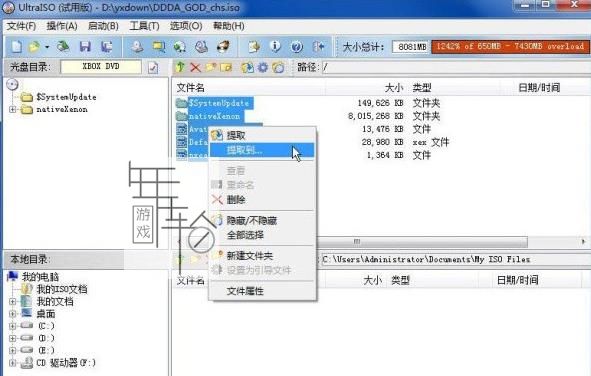Open the 文件(F) menu
This screenshot has height=376, width=591.
click(21, 26)
